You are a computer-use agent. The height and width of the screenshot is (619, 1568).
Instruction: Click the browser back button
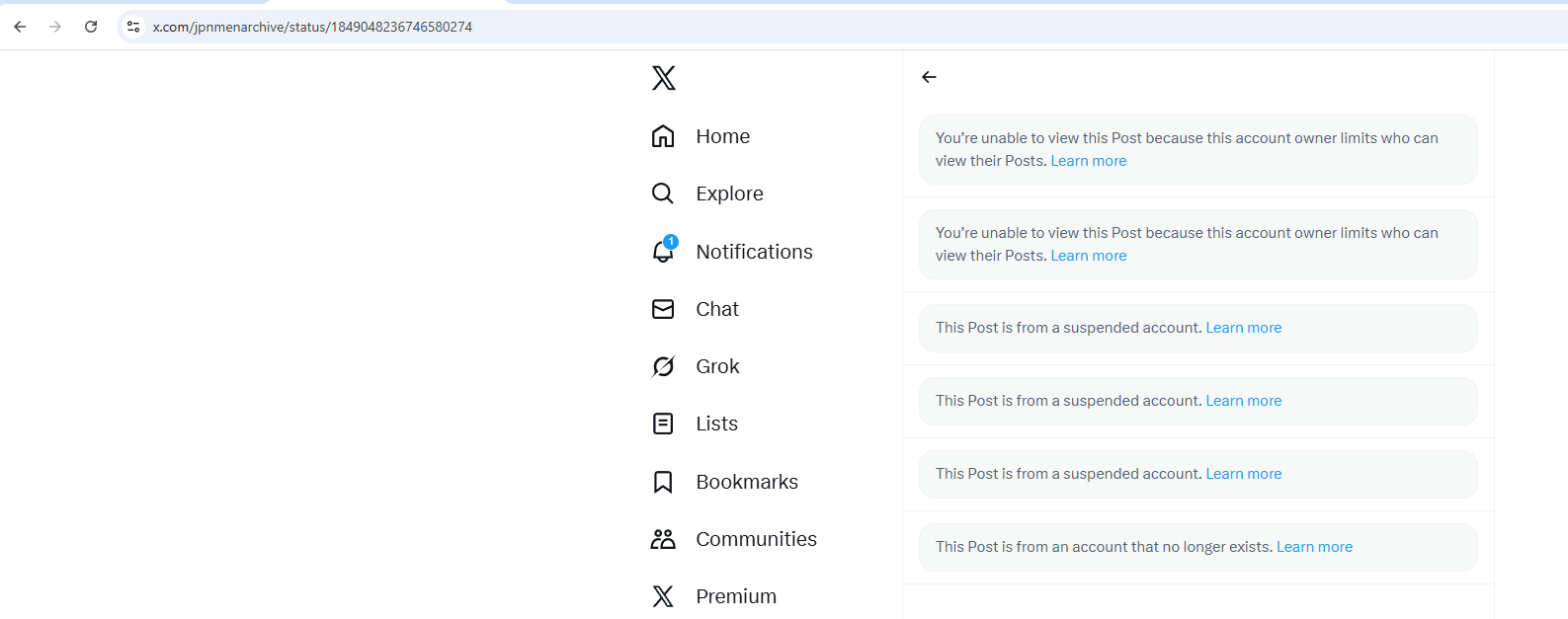click(20, 27)
